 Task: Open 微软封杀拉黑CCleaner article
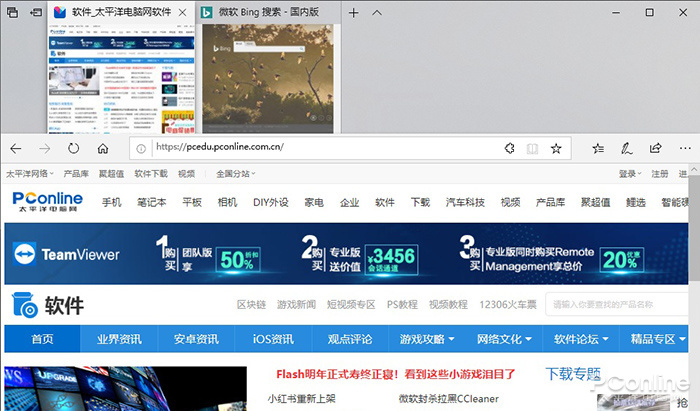point(449,399)
